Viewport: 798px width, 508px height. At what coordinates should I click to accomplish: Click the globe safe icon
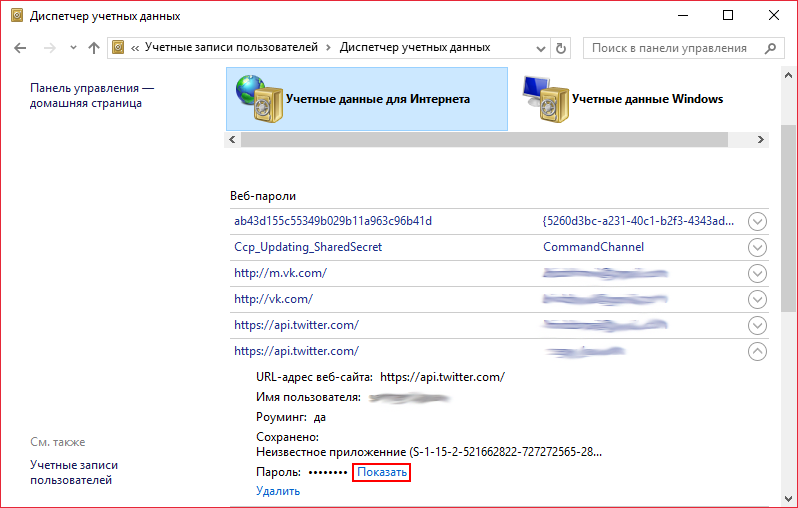pos(259,99)
